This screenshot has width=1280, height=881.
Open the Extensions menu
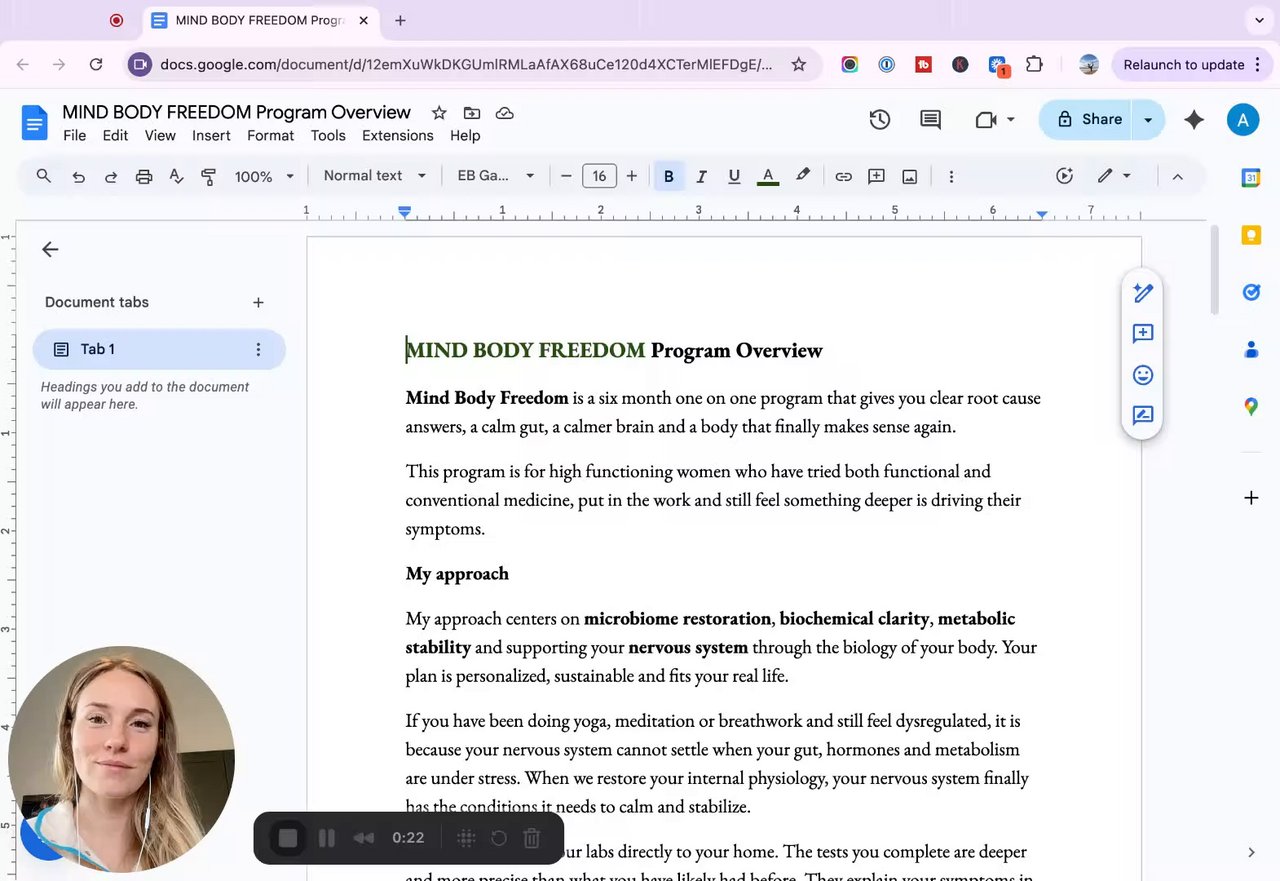coord(398,136)
